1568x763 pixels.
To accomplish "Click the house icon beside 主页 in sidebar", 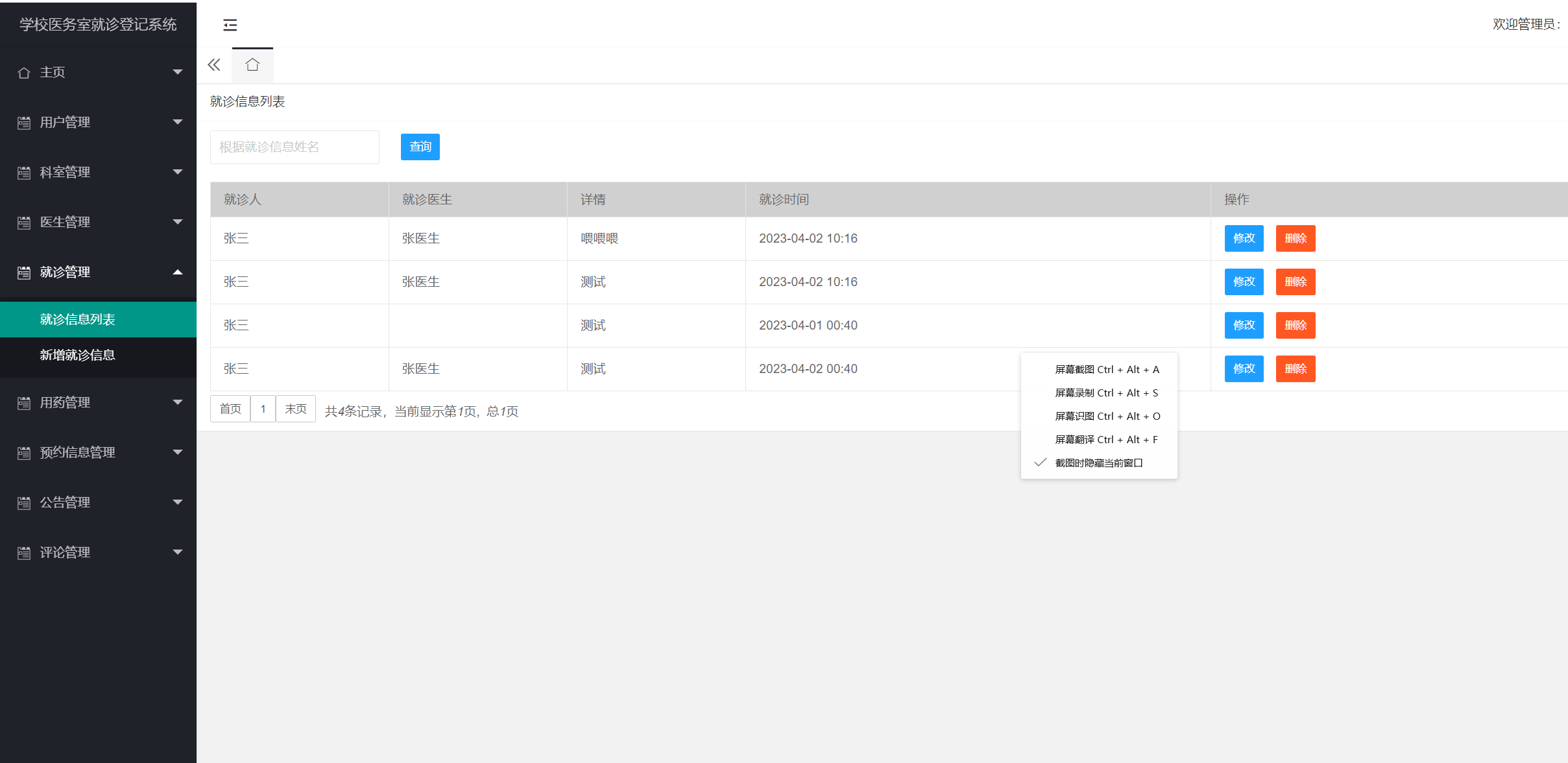I will coord(24,73).
